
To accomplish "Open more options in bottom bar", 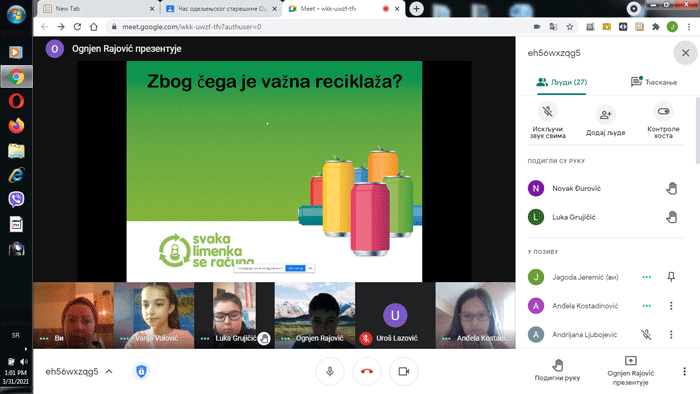I will (x=684, y=371).
